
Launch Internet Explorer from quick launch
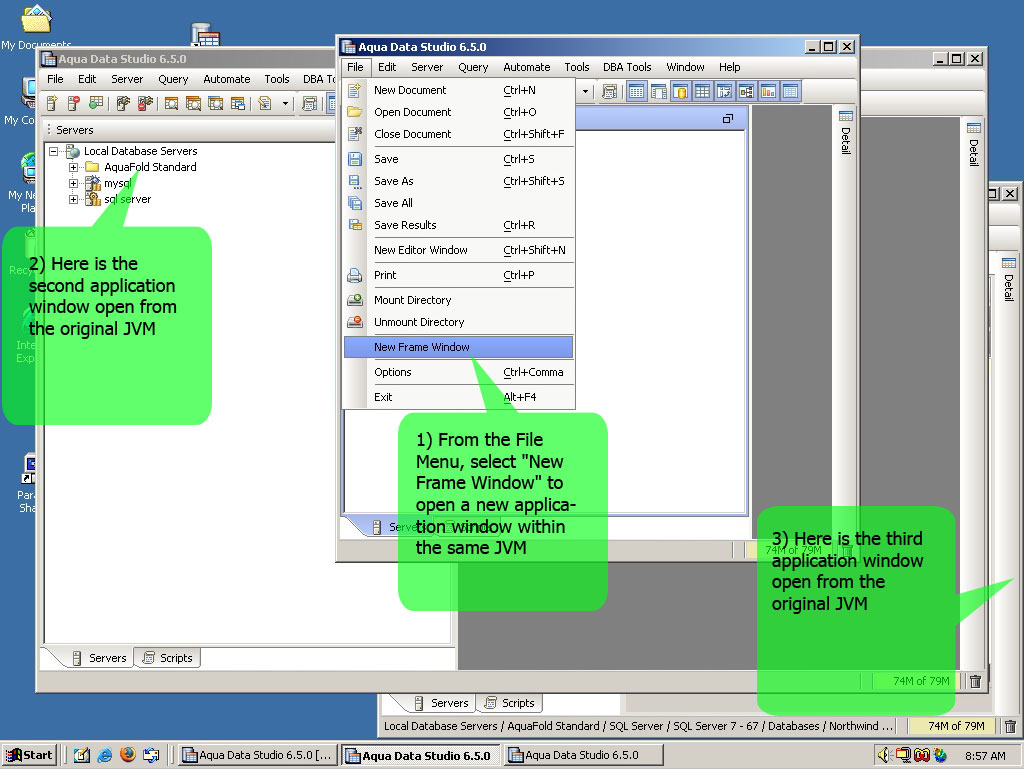click(104, 755)
